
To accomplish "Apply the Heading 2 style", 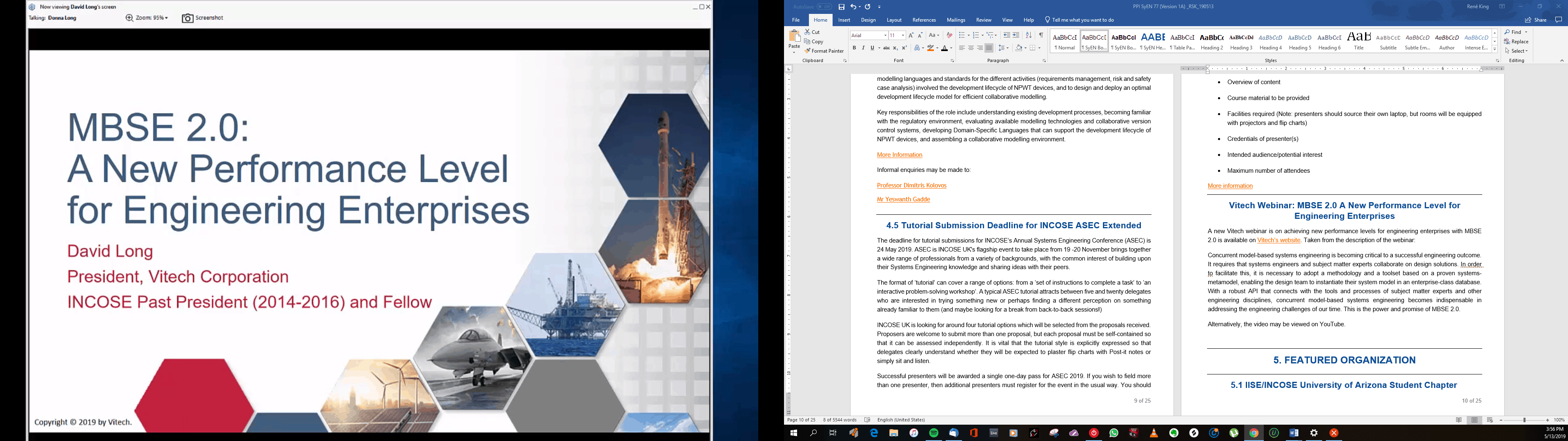I will click(1211, 41).
